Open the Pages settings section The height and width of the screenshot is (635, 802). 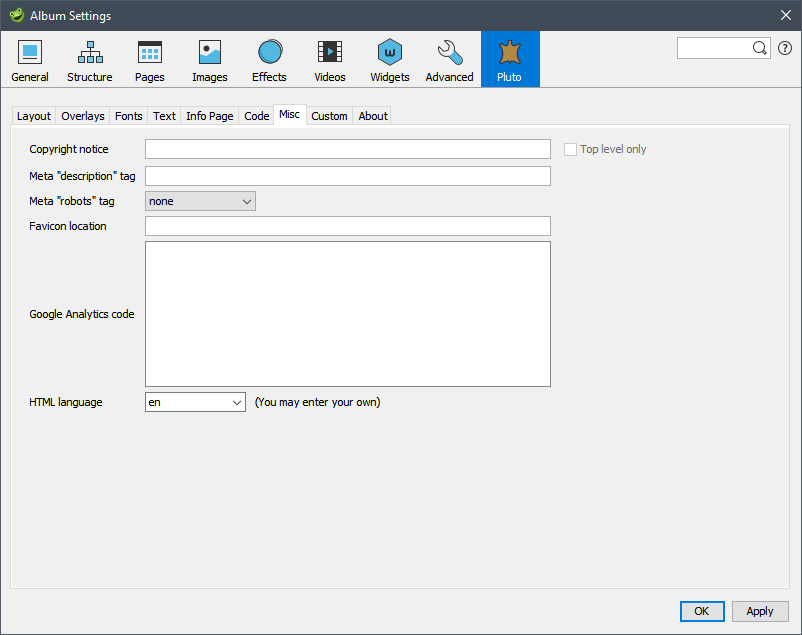(150, 59)
